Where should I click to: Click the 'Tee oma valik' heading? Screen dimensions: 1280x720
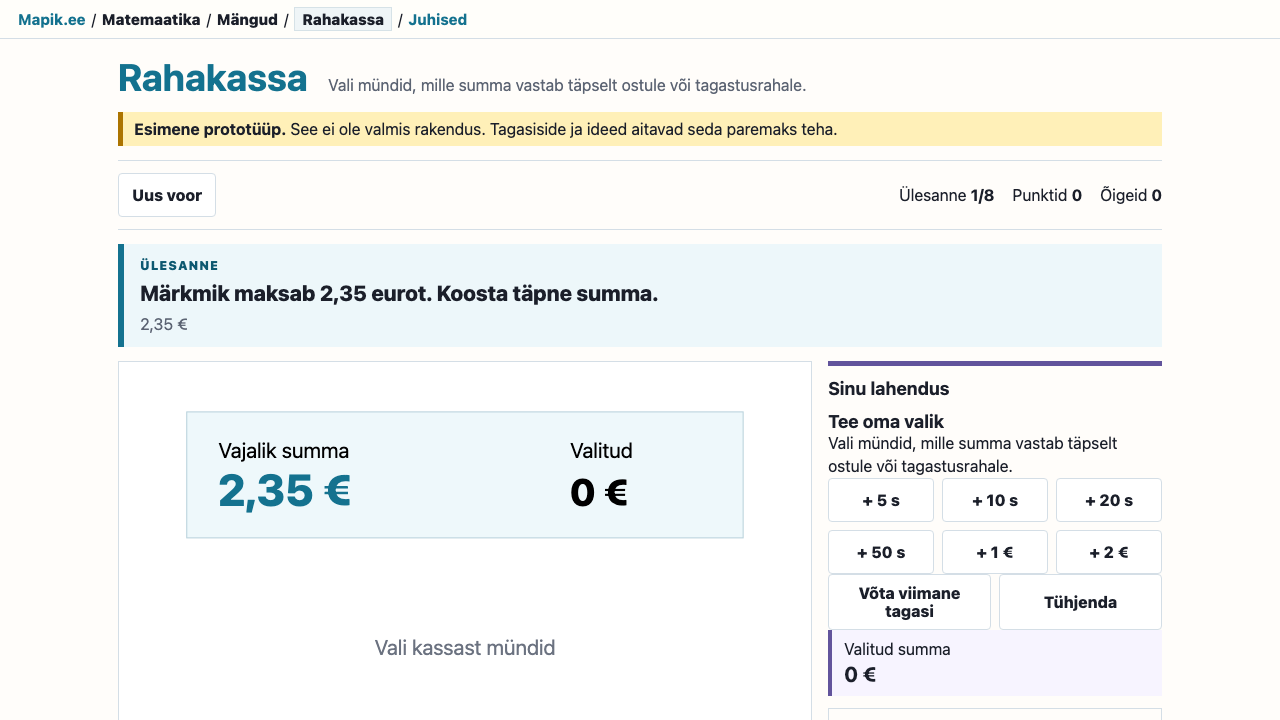(x=886, y=422)
